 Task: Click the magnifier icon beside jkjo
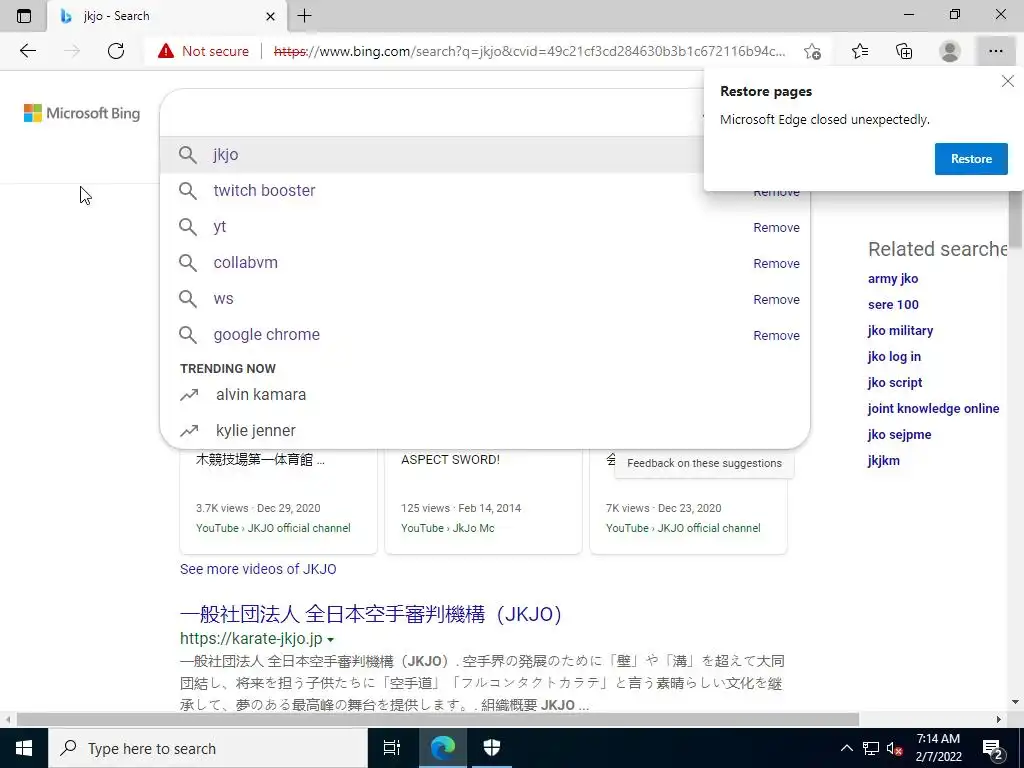[187, 155]
